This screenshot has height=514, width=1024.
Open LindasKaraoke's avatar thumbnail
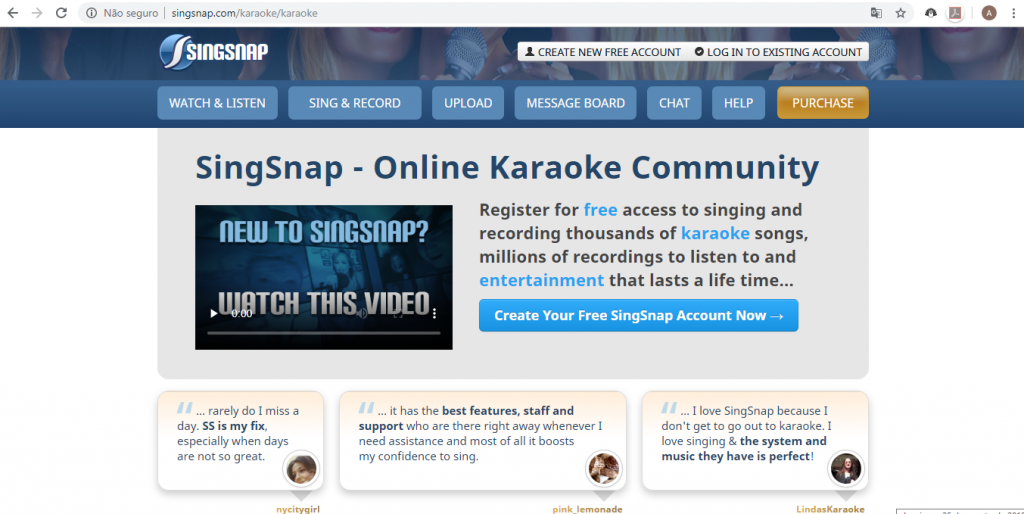(x=846, y=468)
